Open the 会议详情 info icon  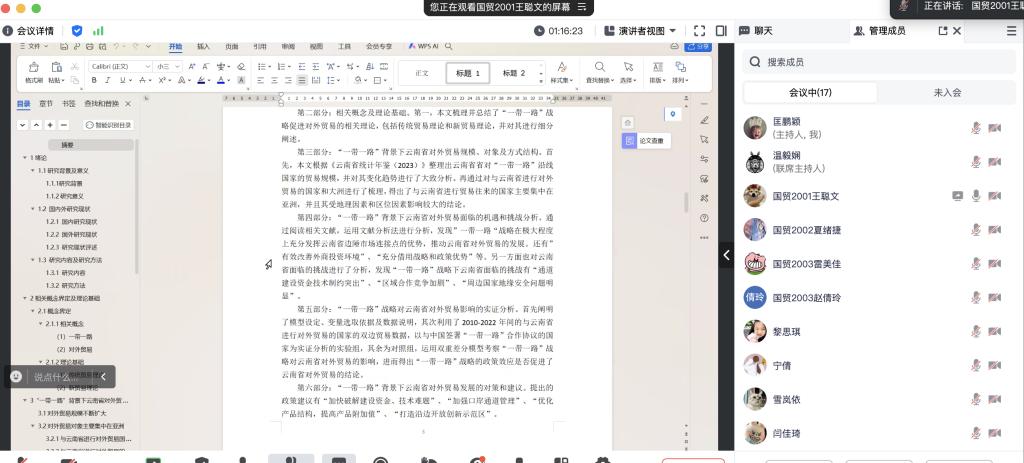(x=8, y=31)
